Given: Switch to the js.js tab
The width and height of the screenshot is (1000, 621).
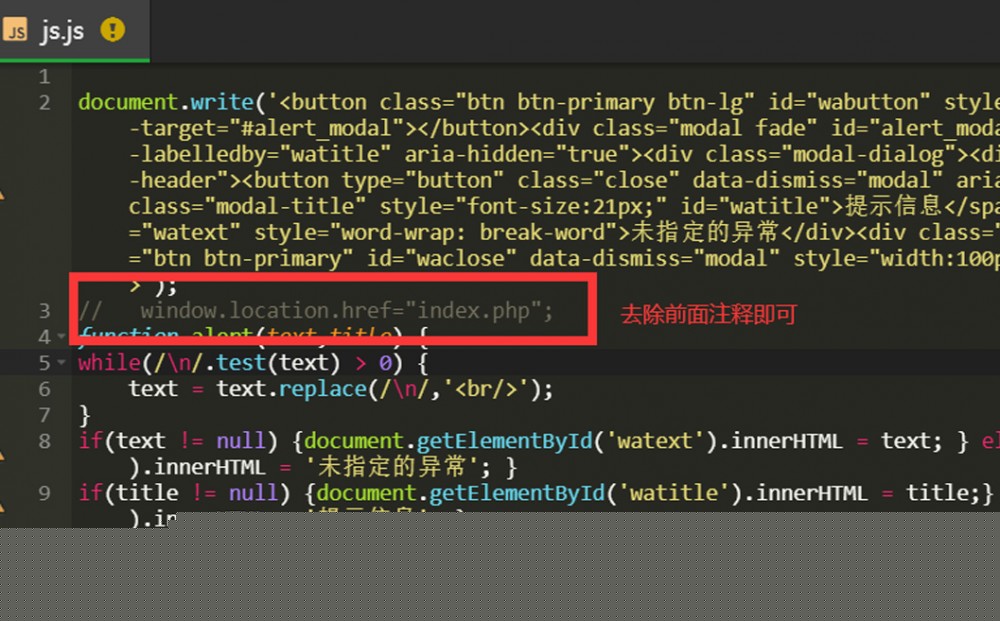Looking at the screenshot, I should (62, 30).
